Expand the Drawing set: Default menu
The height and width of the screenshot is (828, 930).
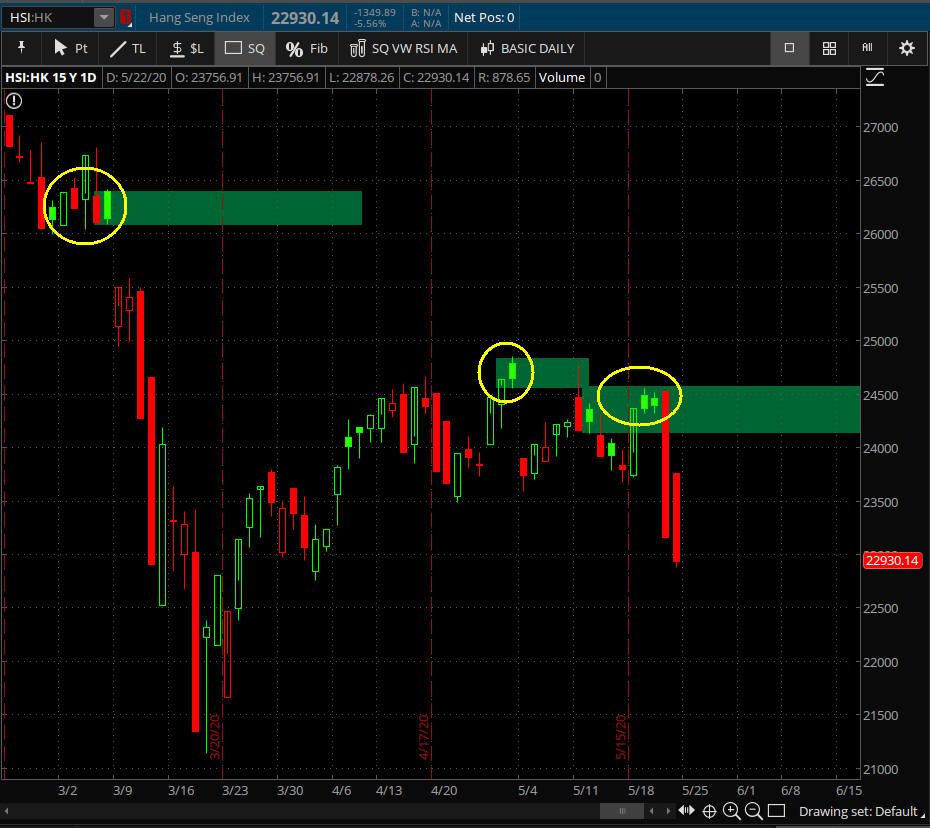tap(857, 811)
